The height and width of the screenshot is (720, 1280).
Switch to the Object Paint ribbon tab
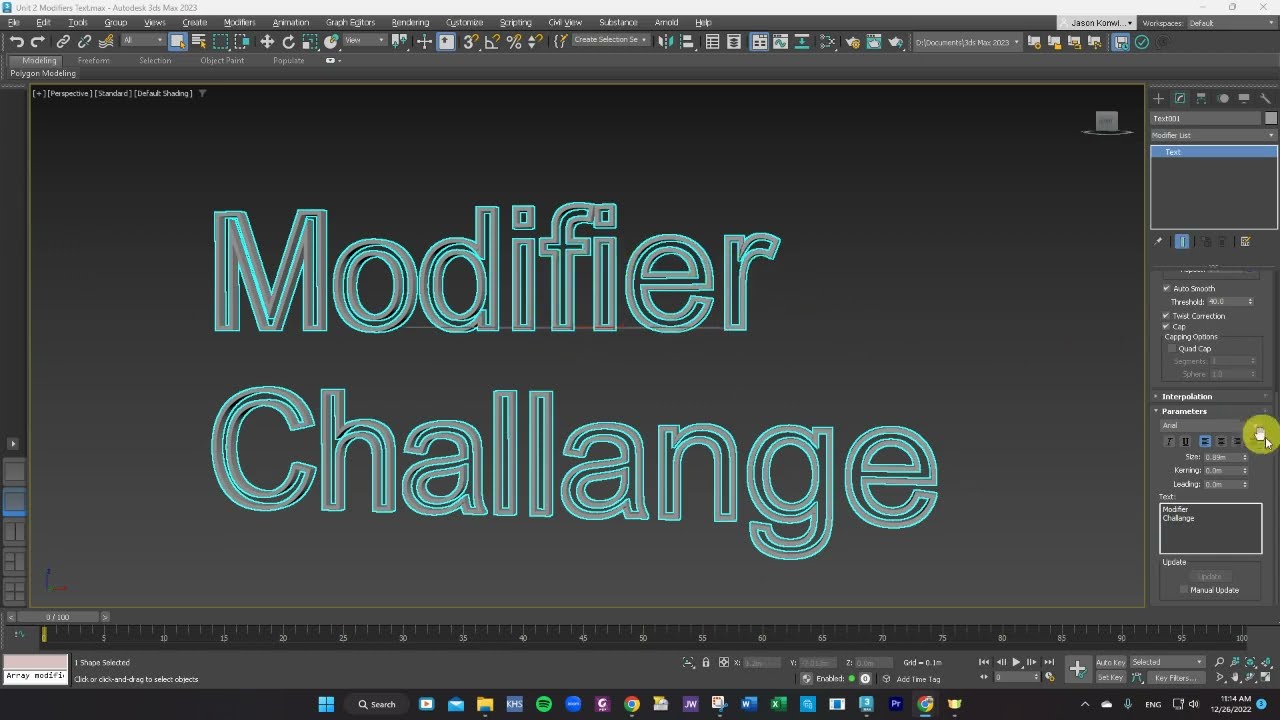pyautogui.click(x=222, y=60)
